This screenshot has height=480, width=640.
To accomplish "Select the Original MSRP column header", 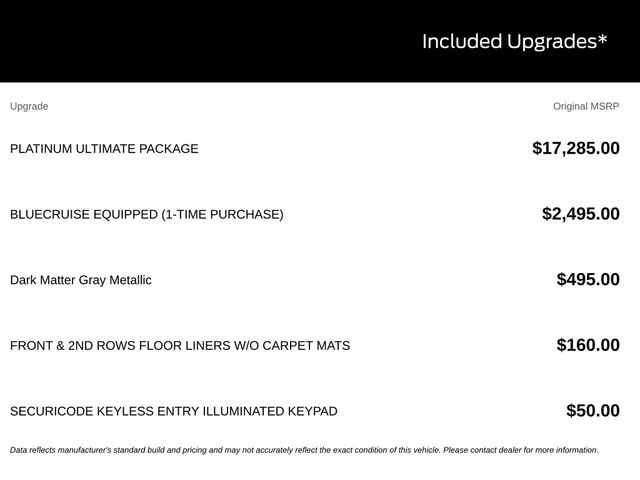I will tap(586, 106).
